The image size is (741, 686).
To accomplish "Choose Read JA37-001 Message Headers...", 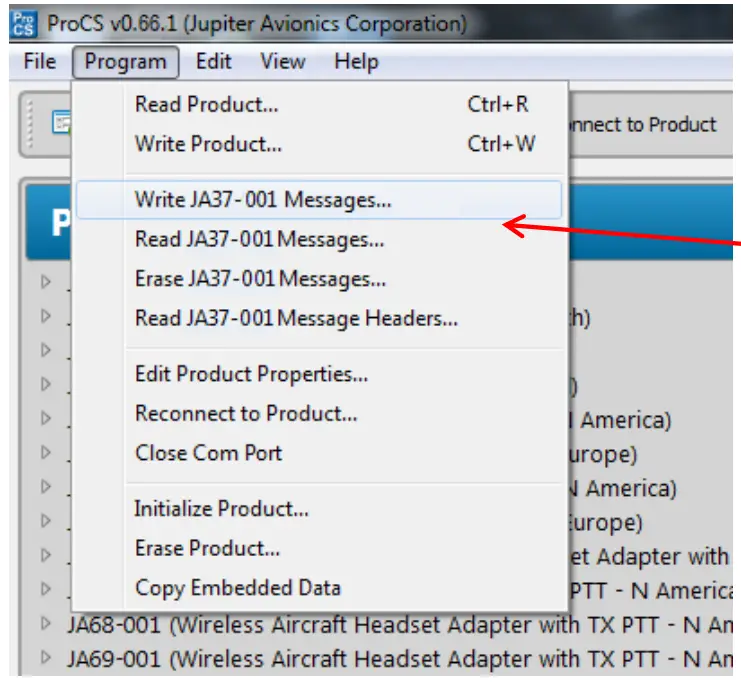I will pyautogui.click(x=319, y=318).
